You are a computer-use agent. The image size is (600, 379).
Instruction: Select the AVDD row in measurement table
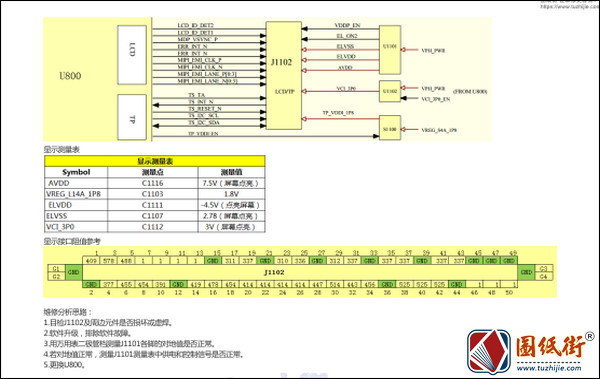point(155,183)
